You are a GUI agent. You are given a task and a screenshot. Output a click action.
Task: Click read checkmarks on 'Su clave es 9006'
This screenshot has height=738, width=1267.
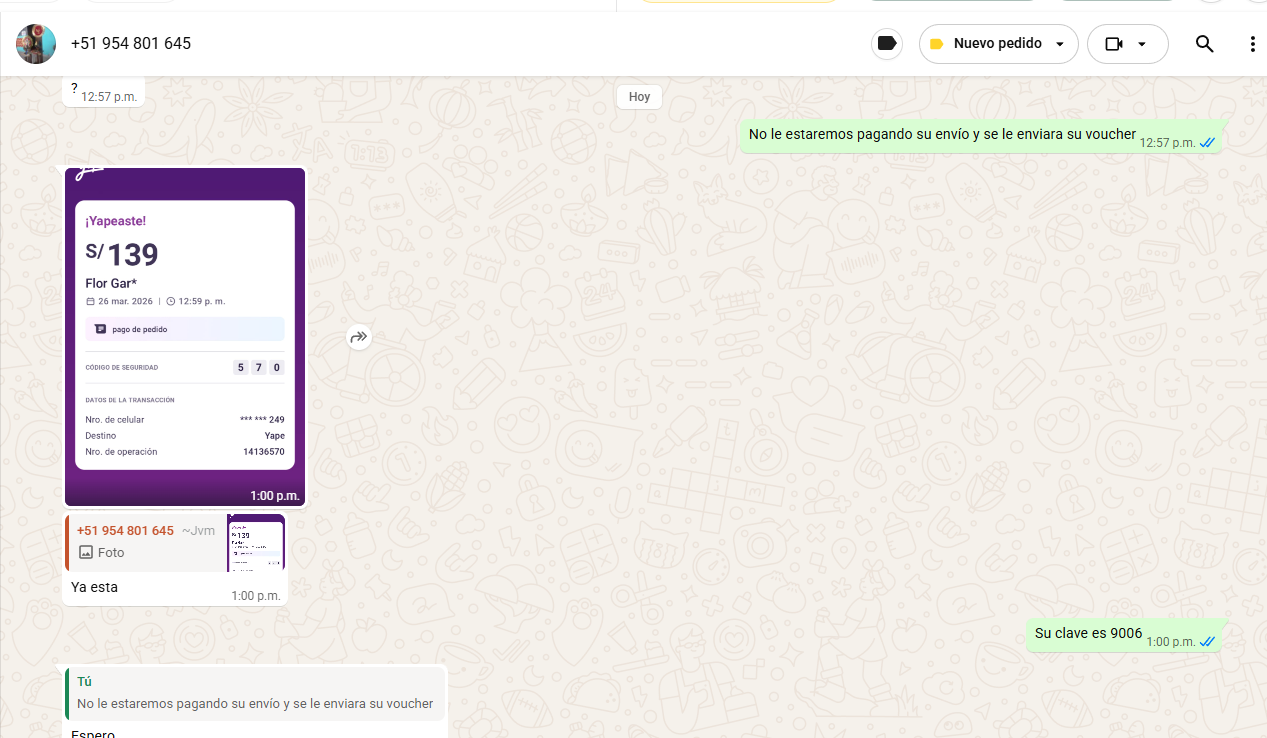pos(1207,642)
